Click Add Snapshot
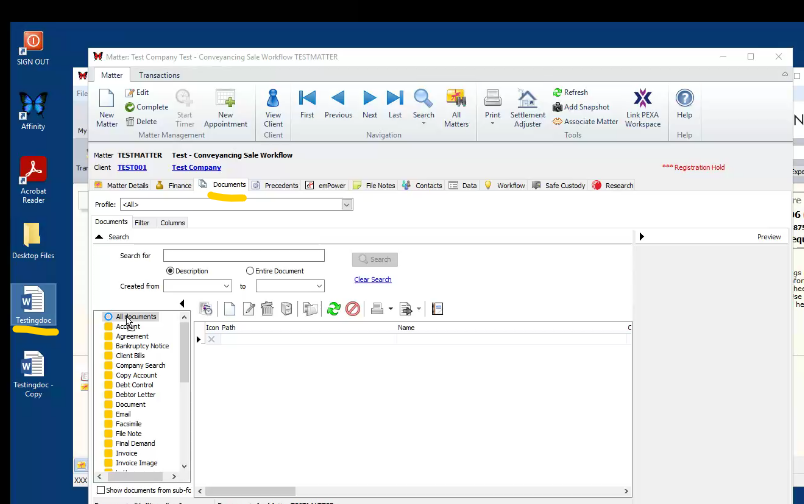This screenshot has height=504, width=804. coord(581,107)
